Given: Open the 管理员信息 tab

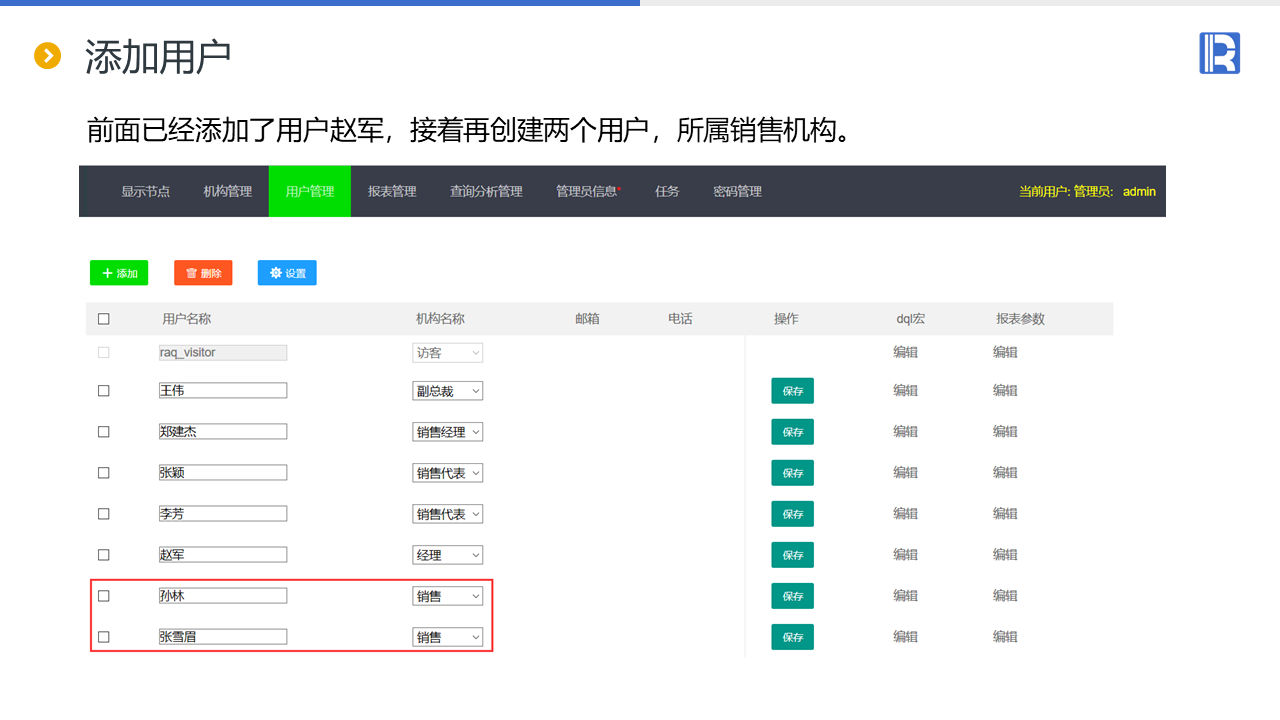Looking at the screenshot, I should tap(588, 191).
